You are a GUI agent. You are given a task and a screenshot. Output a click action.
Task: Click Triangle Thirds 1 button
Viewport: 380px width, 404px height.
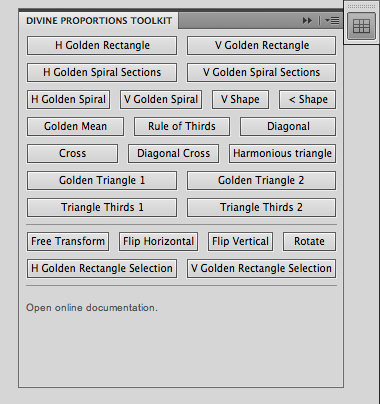[x=102, y=207]
